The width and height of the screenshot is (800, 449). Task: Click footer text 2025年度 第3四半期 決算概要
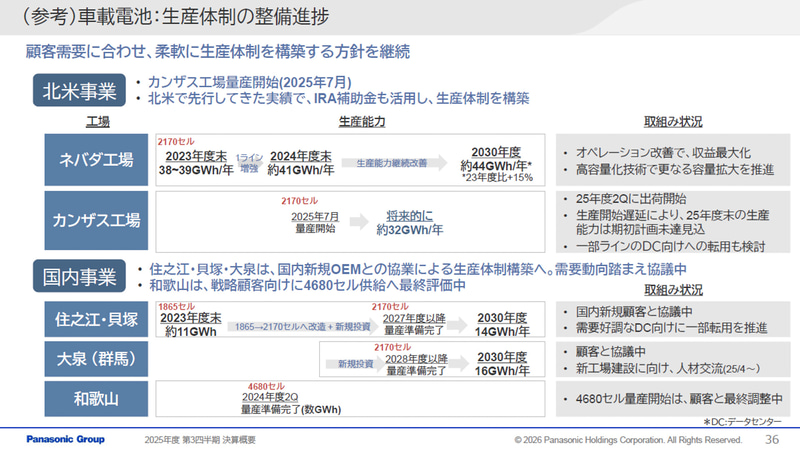pos(200,440)
